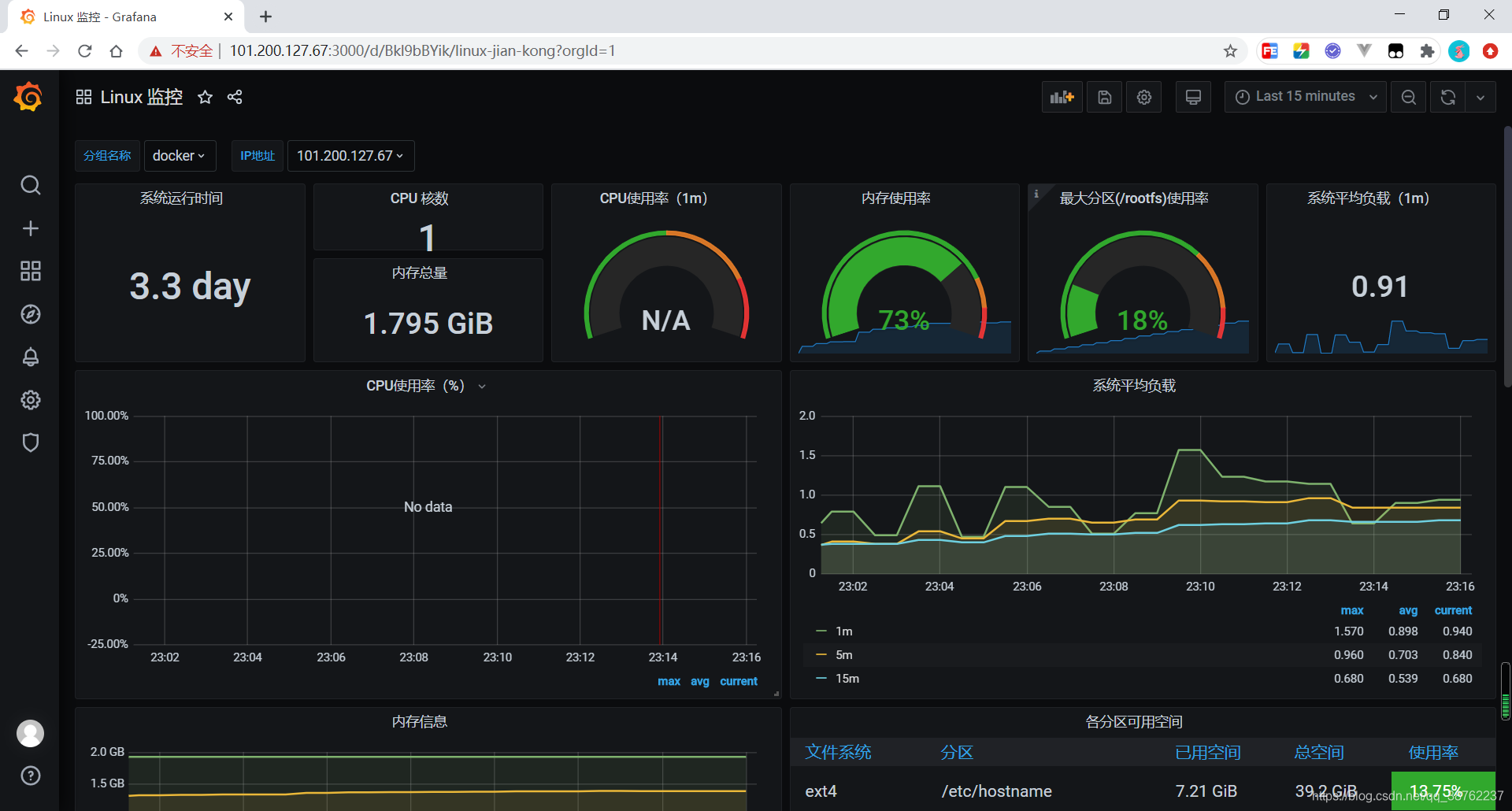
Task: Click the browser address bar URL
Action: click(422, 51)
